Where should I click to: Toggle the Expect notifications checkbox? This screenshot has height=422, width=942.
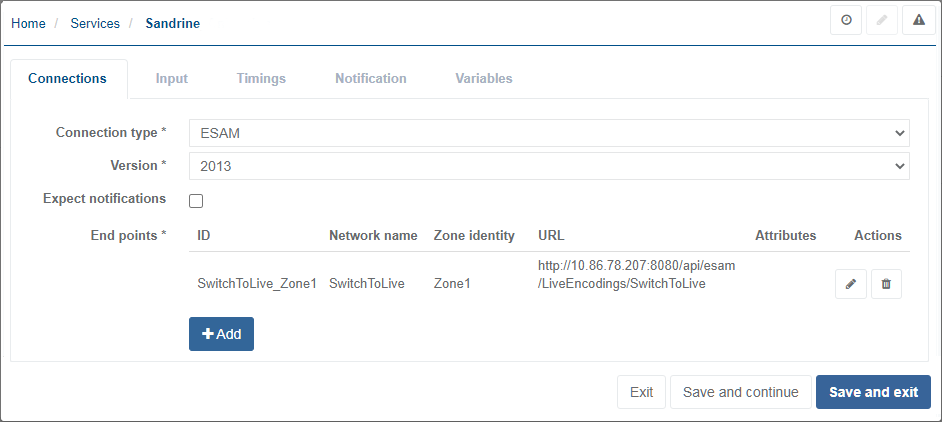click(196, 201)
